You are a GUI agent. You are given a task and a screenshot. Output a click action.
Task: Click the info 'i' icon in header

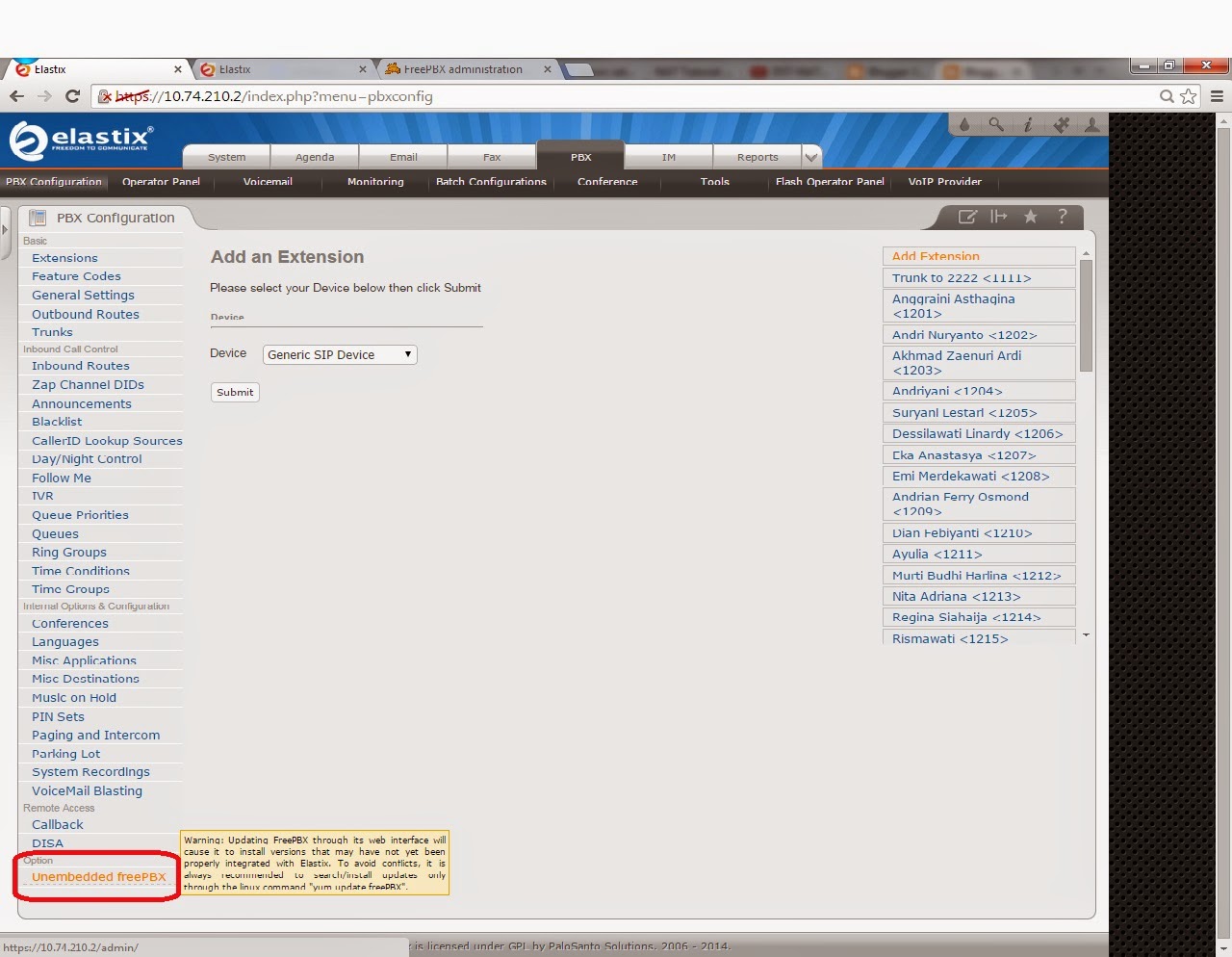pos(1028,124)
